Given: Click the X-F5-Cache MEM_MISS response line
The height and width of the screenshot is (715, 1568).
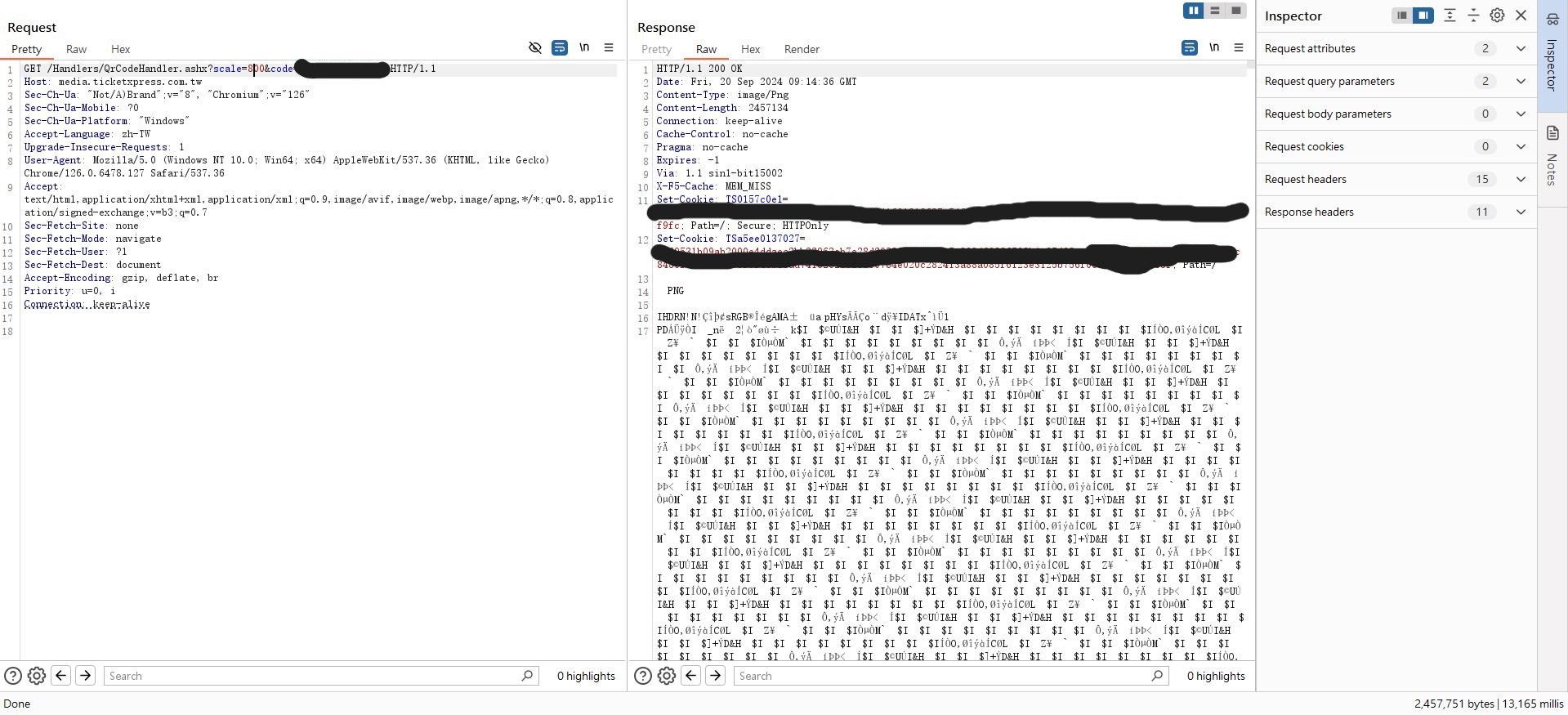Looking at the screenshot, I should pos(713,186).
